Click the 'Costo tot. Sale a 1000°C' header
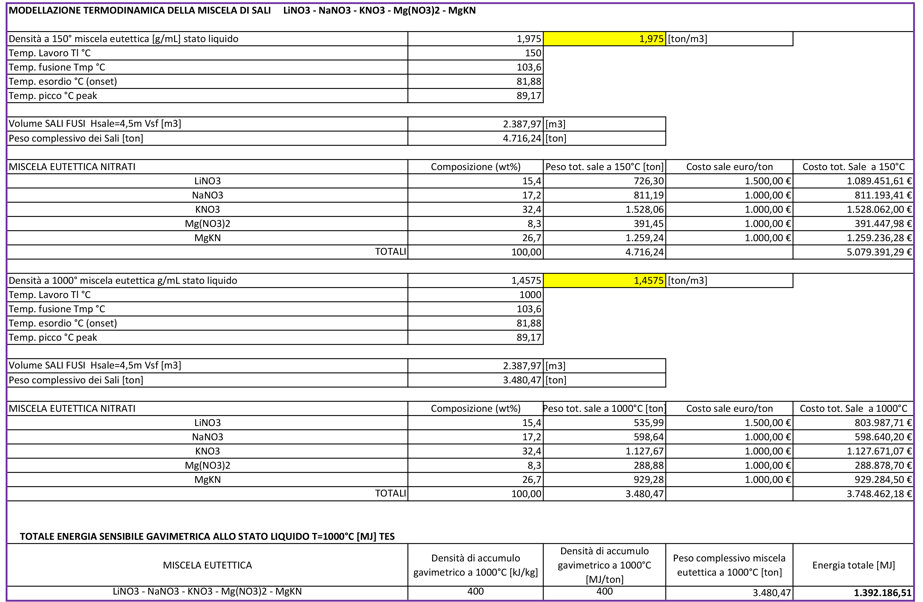Image resolution: width=923 pixels, height=602 pixels. tap(854, 408)
